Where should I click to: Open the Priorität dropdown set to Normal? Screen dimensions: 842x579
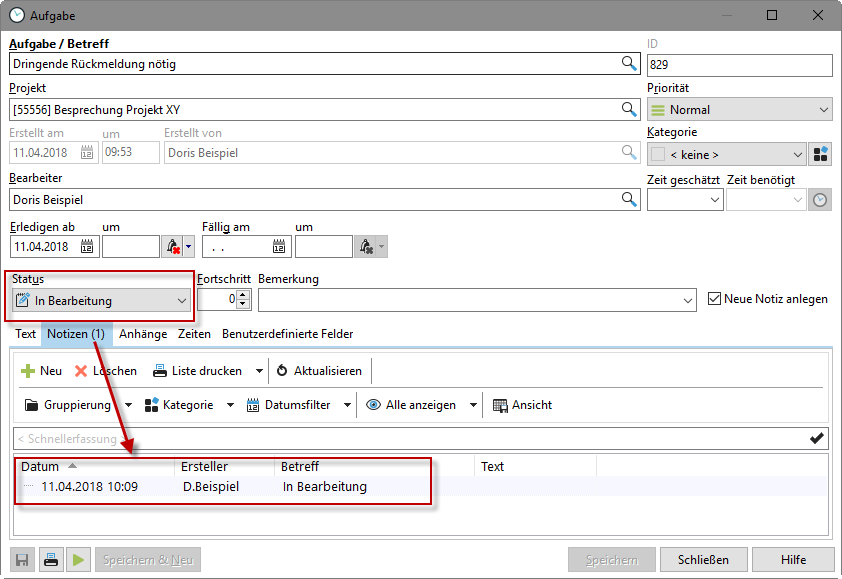tap(823, 110)
